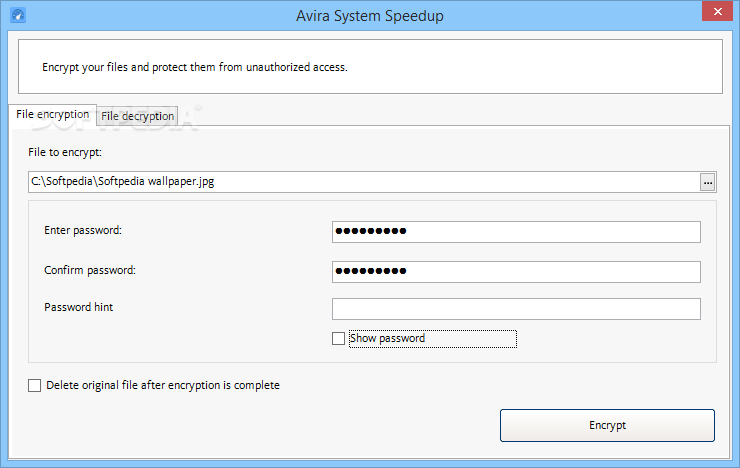This screenshot has height=468, width=740.
Task: Click the Enter password field
Action: (x=516, y=232)
